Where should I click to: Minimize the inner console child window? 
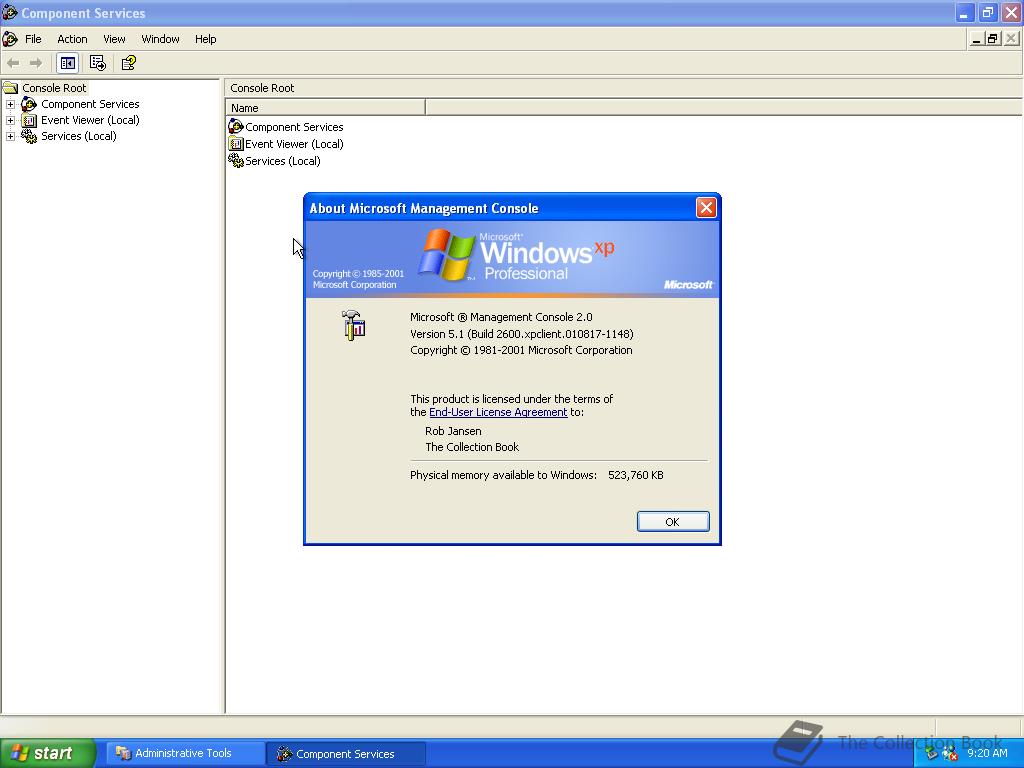tap(976, 39)
